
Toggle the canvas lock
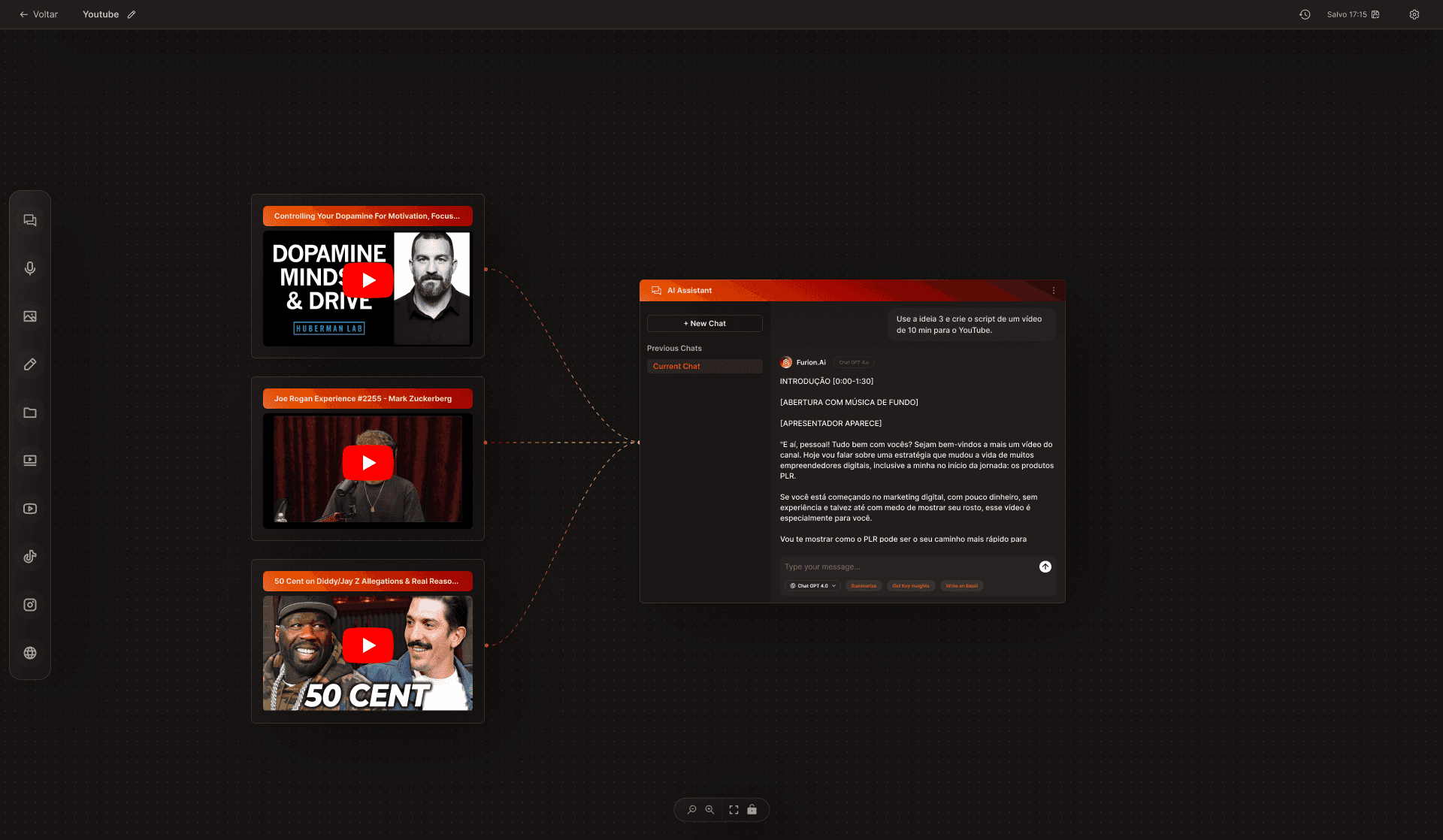[752, 810]
